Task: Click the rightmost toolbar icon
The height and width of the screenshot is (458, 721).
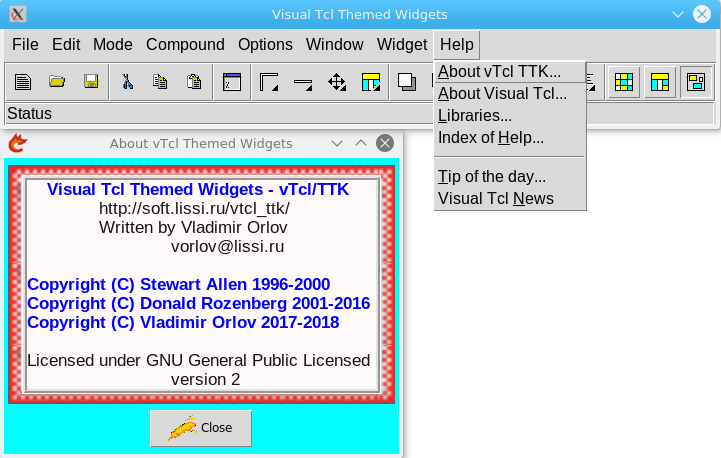Action: pyautogui.click(x=694, y=82)
